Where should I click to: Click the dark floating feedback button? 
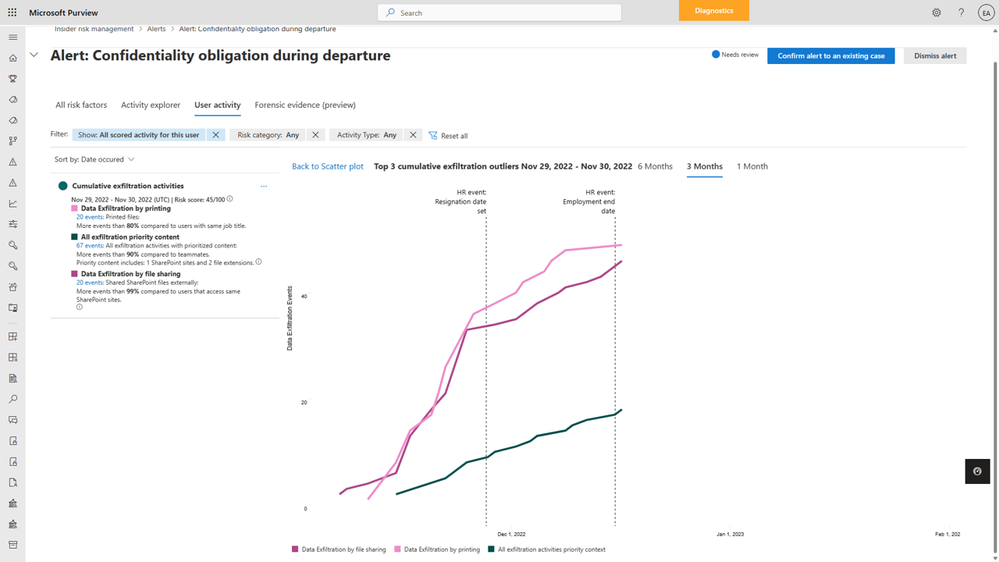977,472
